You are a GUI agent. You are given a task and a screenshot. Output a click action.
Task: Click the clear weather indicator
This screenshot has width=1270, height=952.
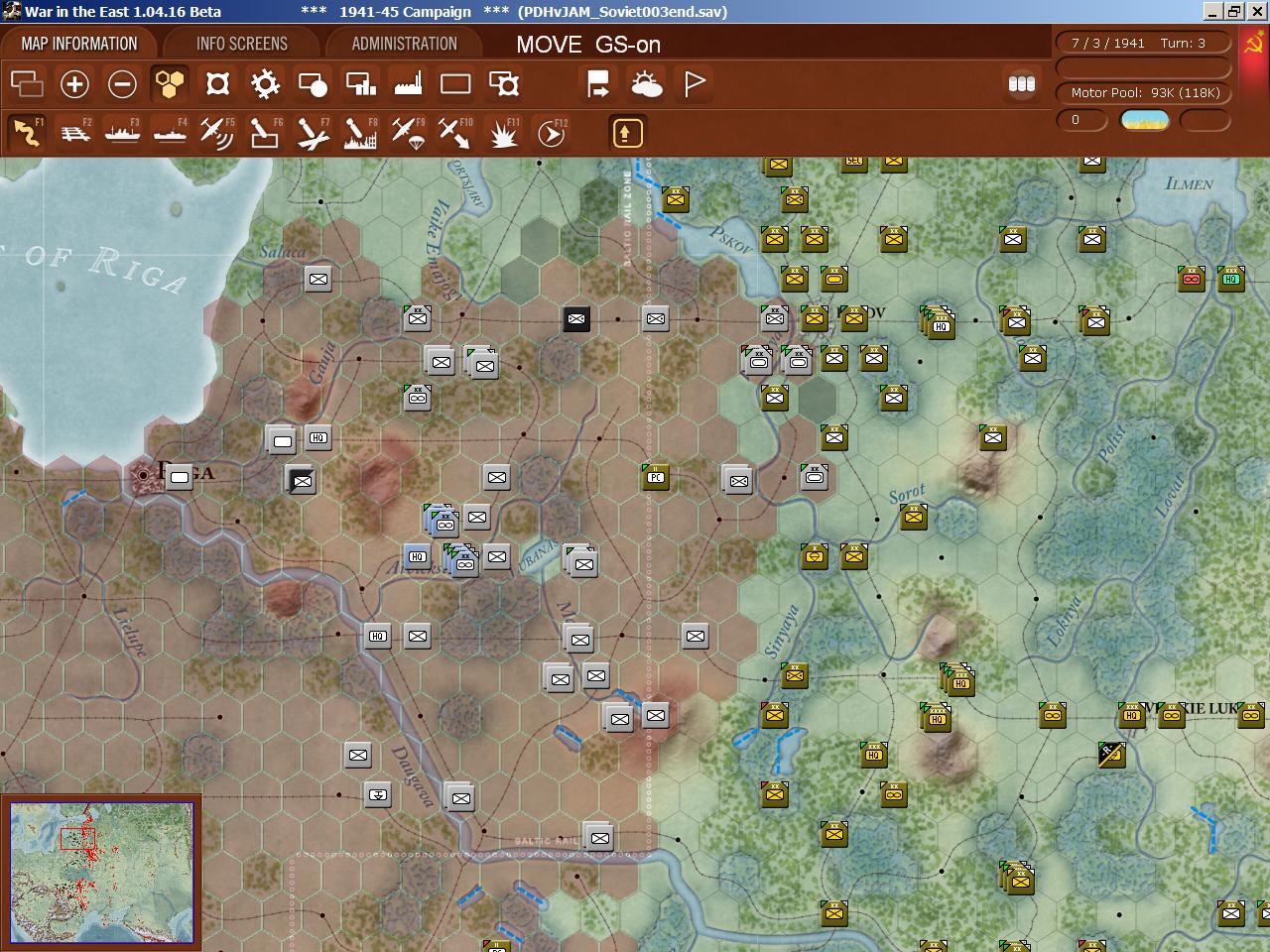click(x=1145, y=120)
